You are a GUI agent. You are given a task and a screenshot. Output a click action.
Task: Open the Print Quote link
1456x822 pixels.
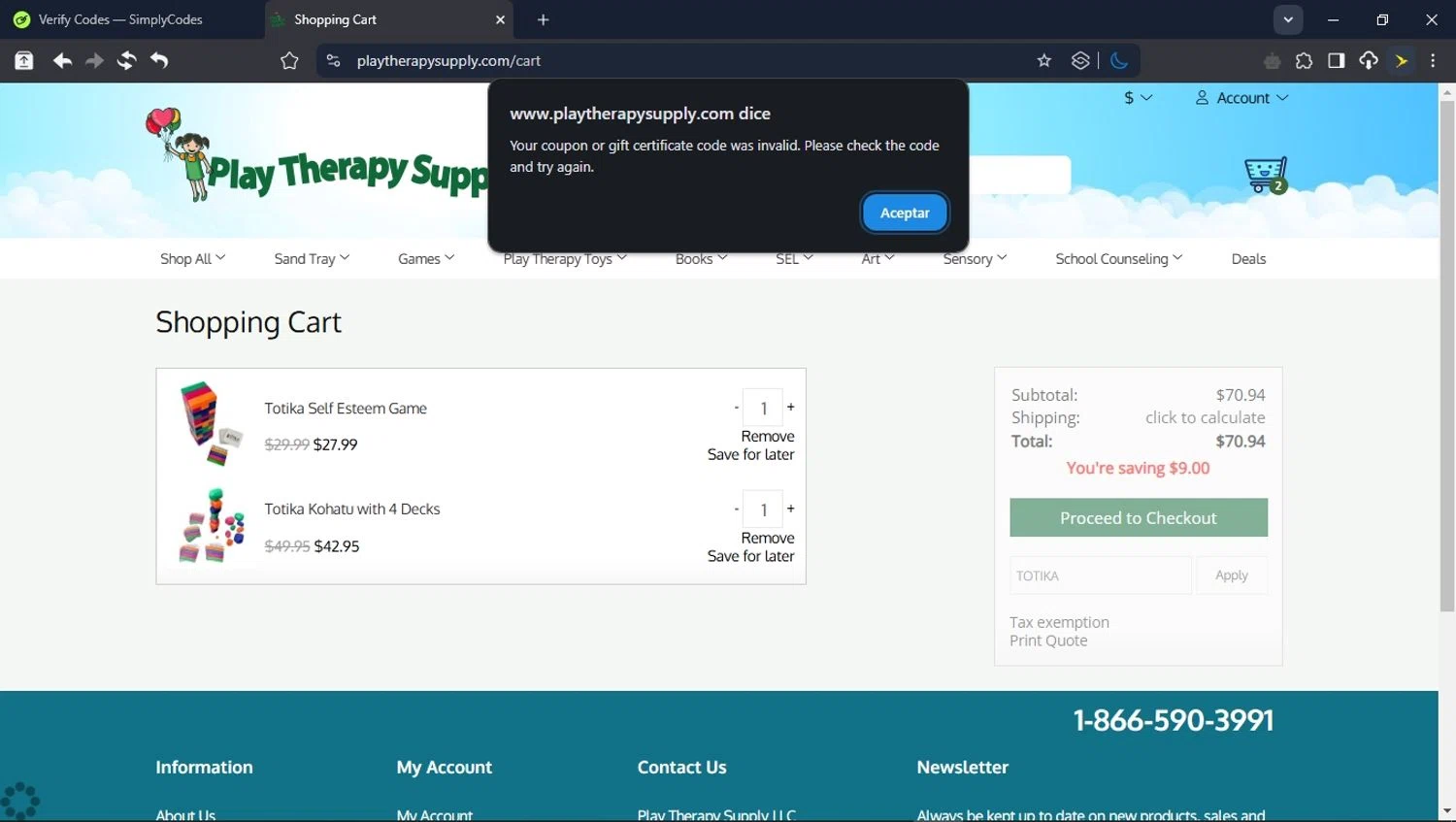1048,641
